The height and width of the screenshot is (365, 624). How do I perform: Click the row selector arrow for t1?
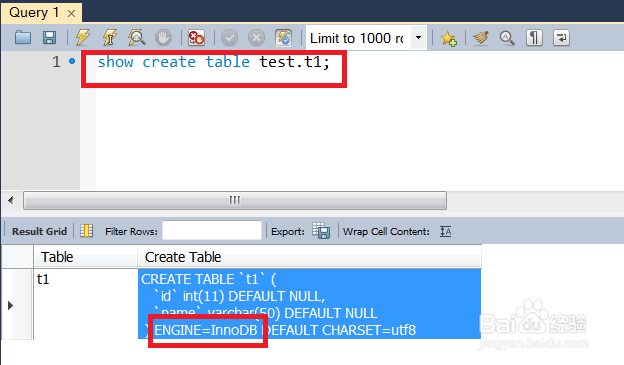click(11, 305)
